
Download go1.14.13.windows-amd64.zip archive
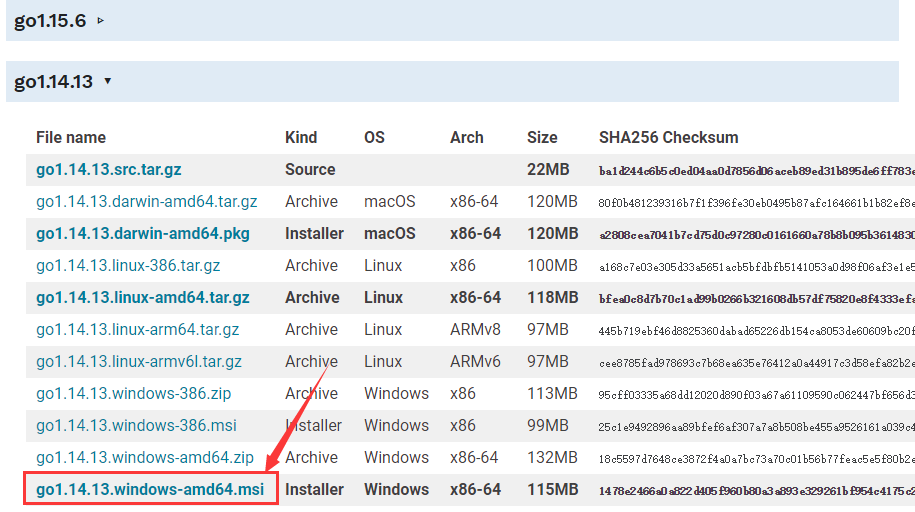pyautogui.click(x=145, y=457)
